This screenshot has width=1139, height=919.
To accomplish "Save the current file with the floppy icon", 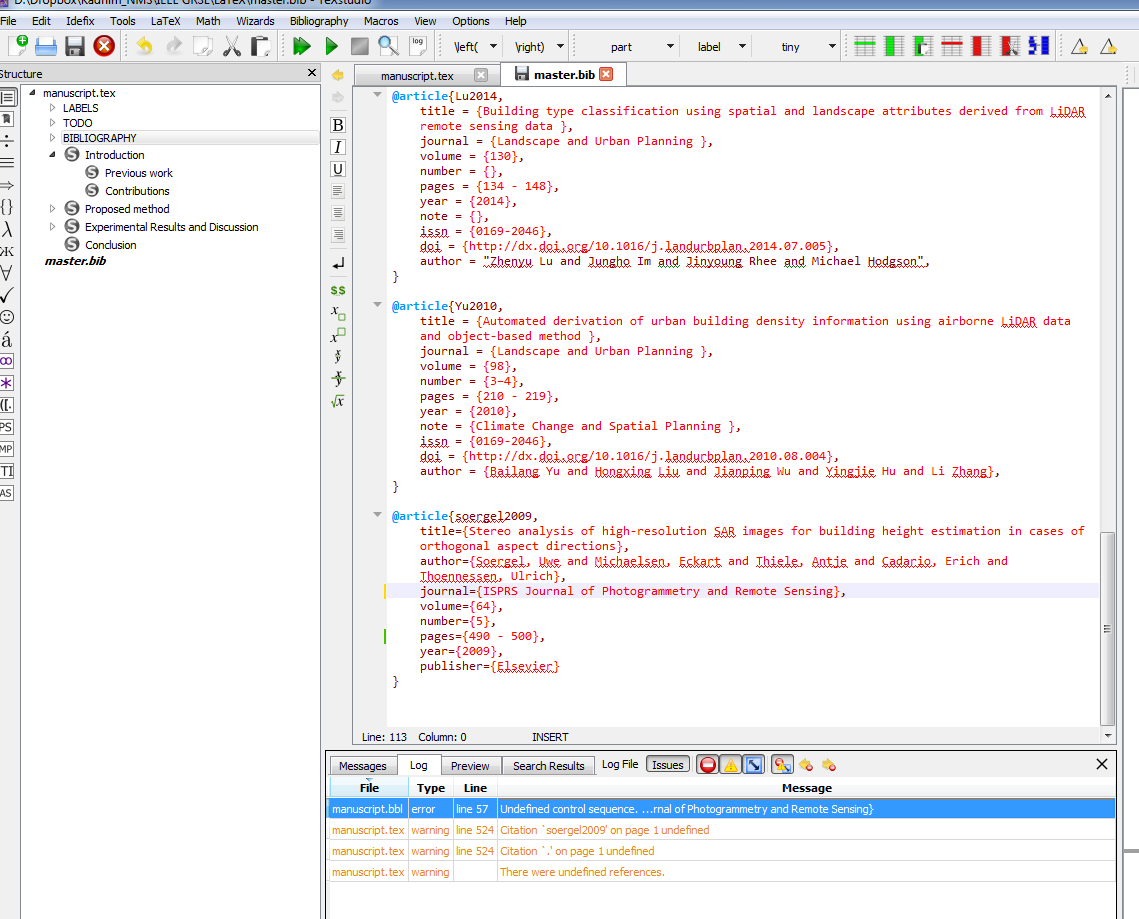I will 75,46.
